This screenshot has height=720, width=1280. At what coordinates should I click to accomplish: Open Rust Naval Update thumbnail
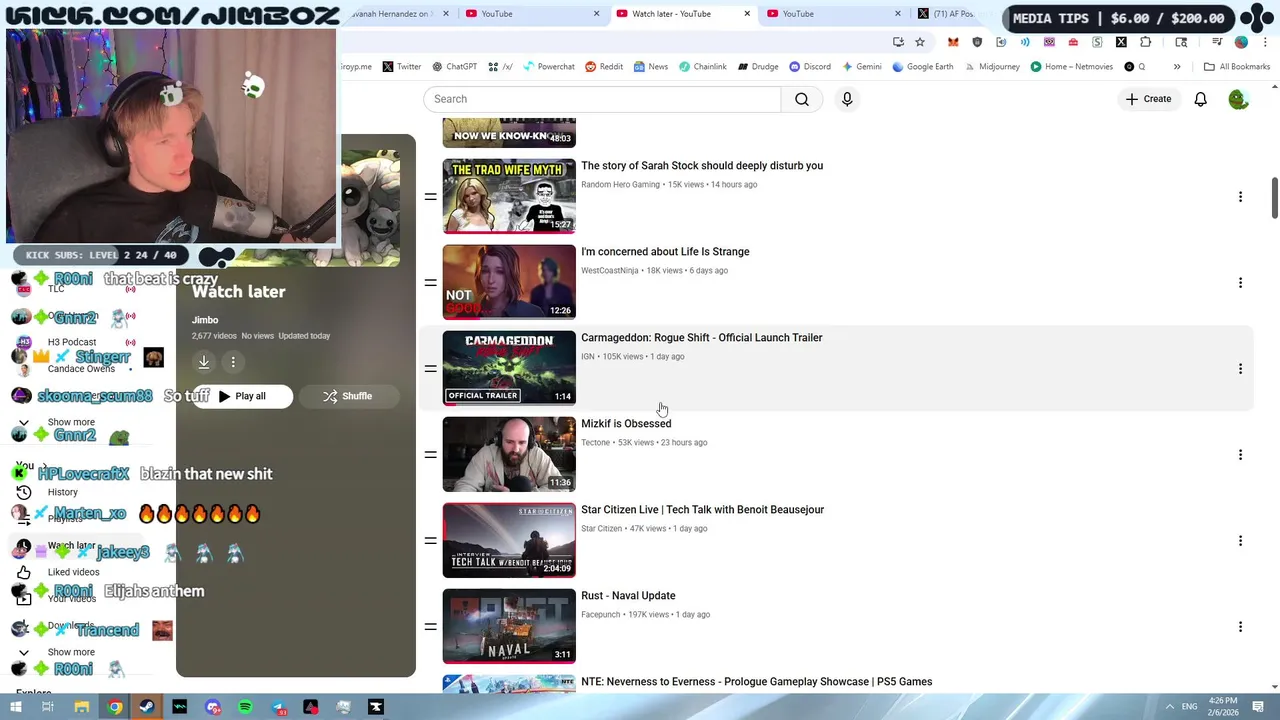pyautogui.click(x=509, y=626)
